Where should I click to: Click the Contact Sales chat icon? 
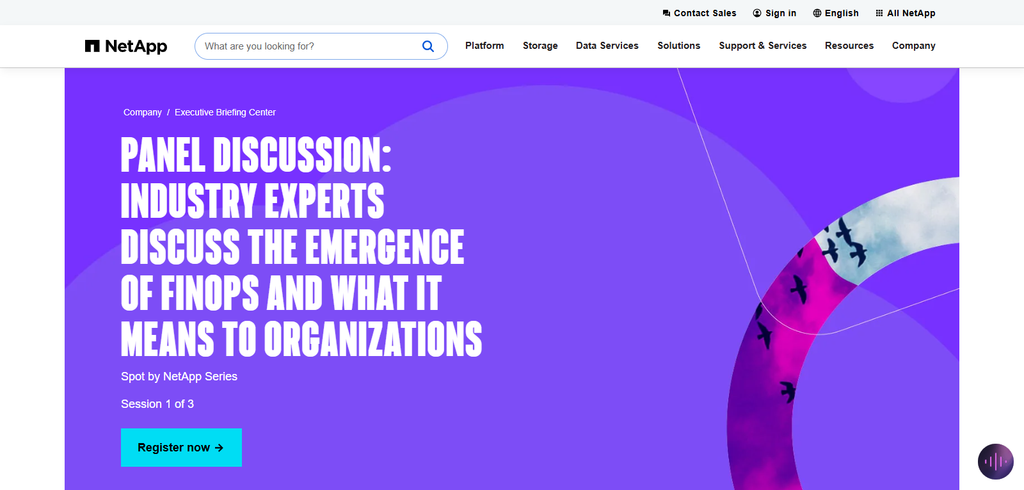(666, 13)
